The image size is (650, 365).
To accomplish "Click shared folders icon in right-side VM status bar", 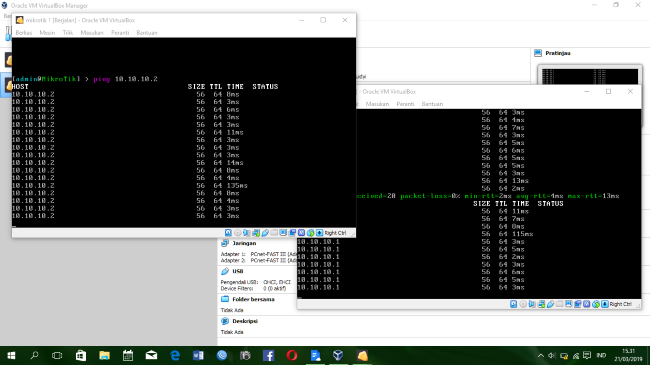I will tap(559, 304).
